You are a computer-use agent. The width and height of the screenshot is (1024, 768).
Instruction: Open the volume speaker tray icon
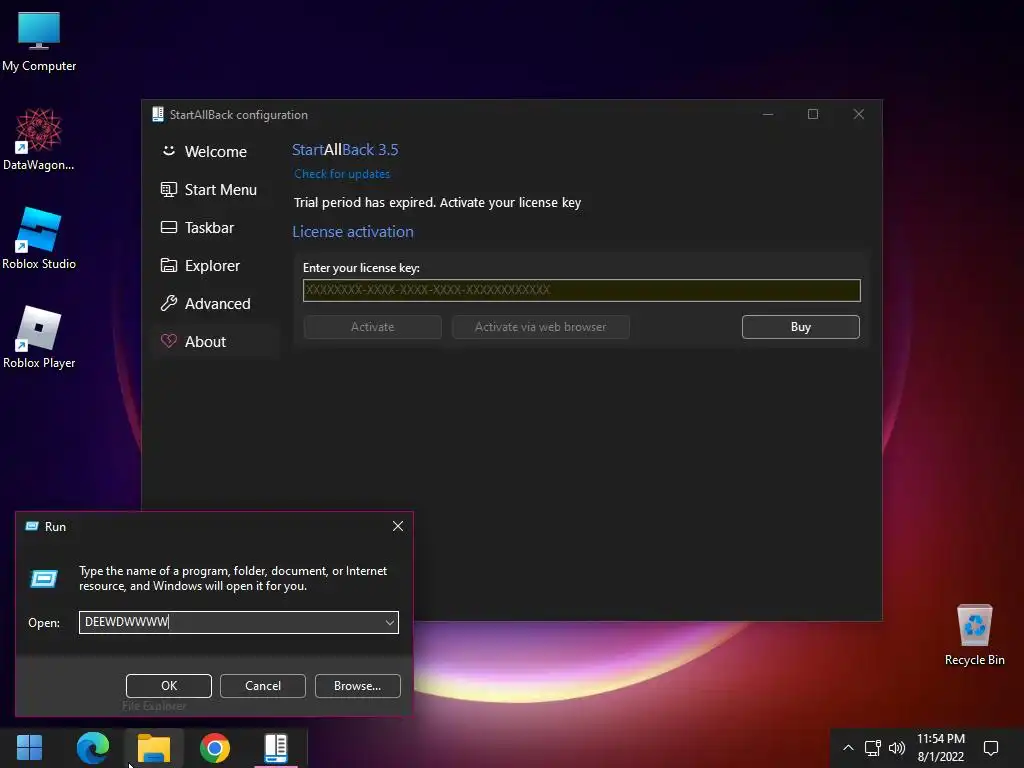[x=897, y=748]
